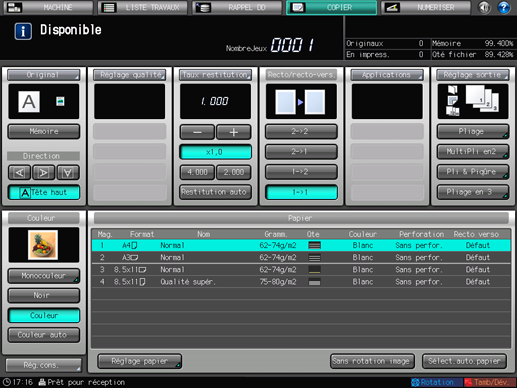Select tray 1 A4 paper row

point(301,245)
